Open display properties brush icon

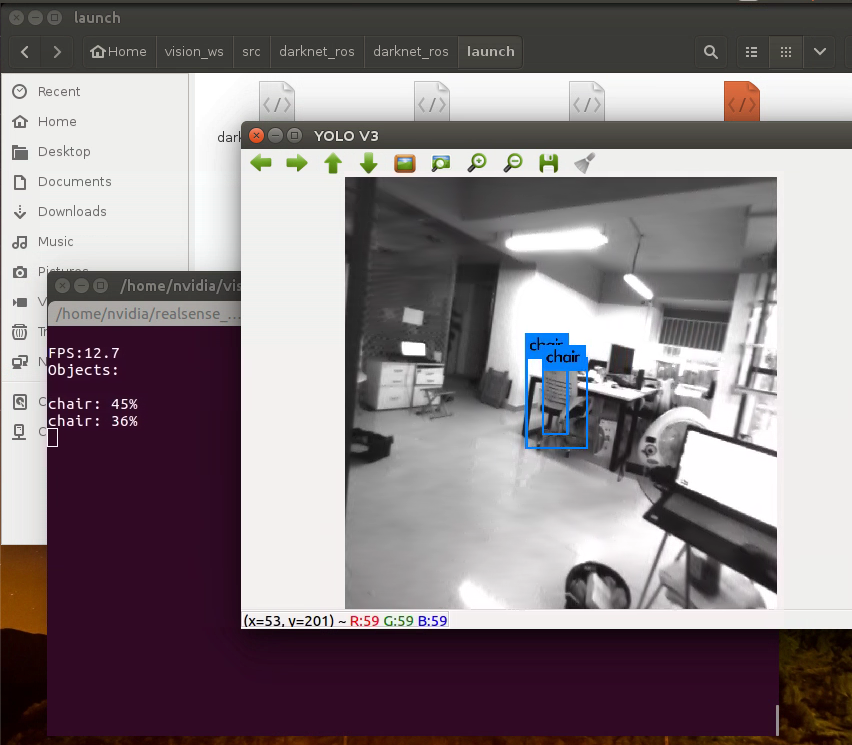click(585, 162)
